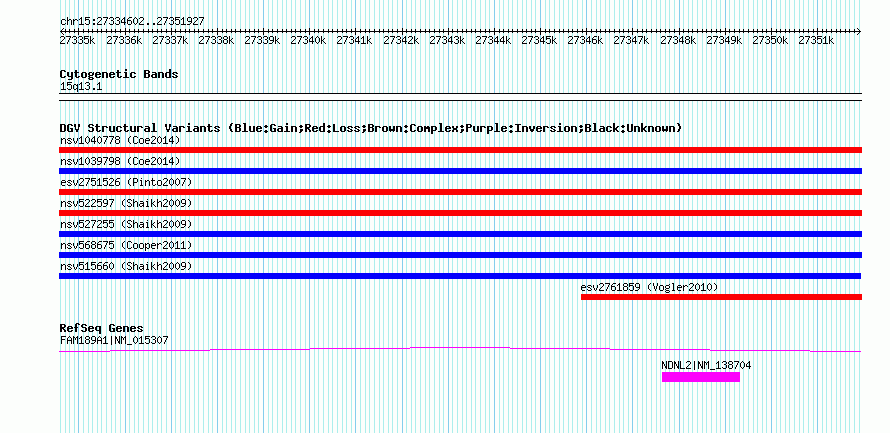Click the red bar under nsv522597

(x=460, y=213)
